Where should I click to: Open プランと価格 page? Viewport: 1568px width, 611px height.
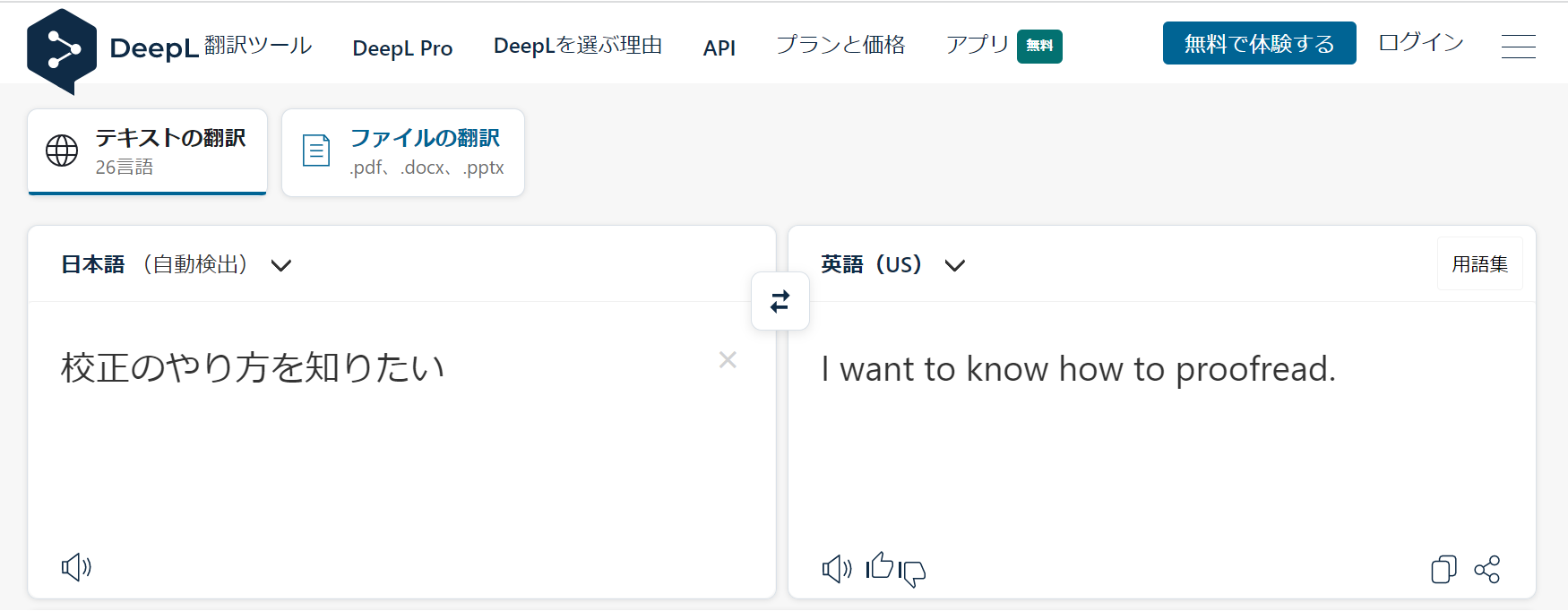pyautogui.click(x=840, y=45)
